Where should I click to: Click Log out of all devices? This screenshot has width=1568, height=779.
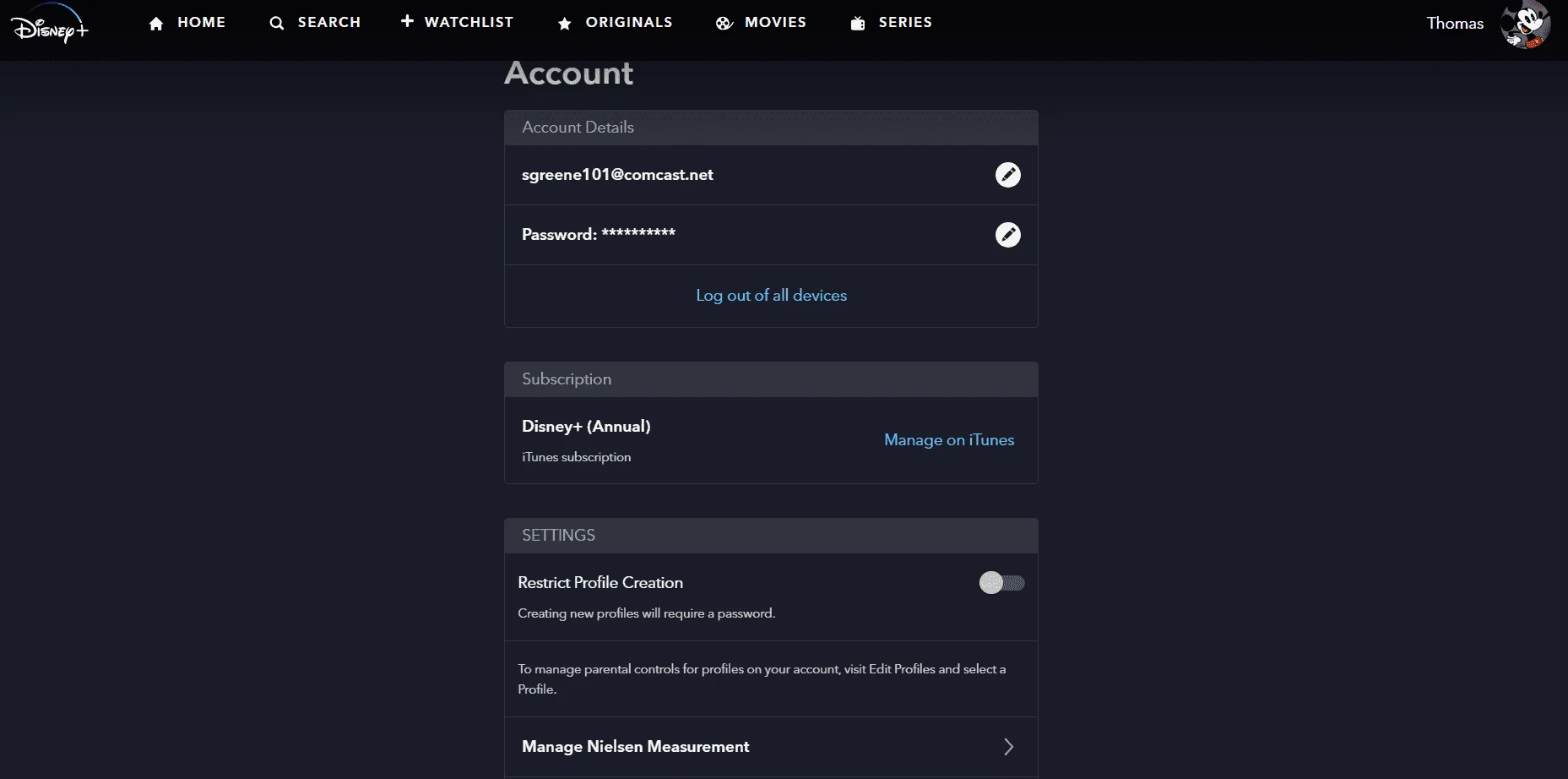click(771, 296)
